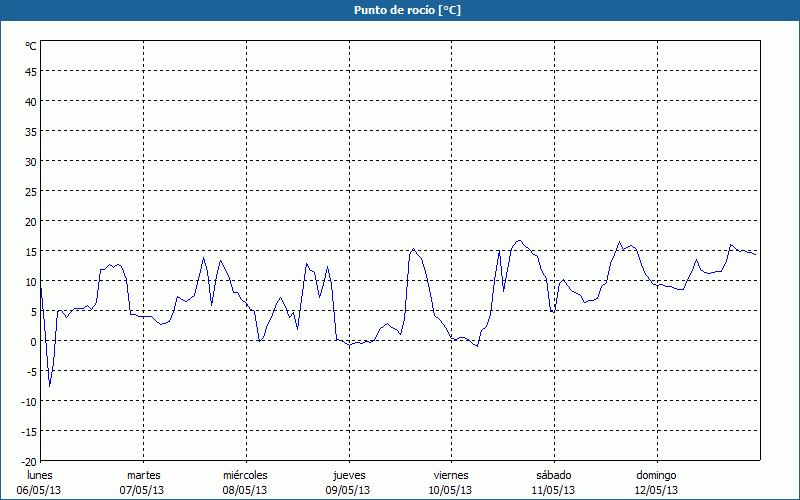Click the date label 06/05/13
The image size is (800, 500).
point(40,490)
